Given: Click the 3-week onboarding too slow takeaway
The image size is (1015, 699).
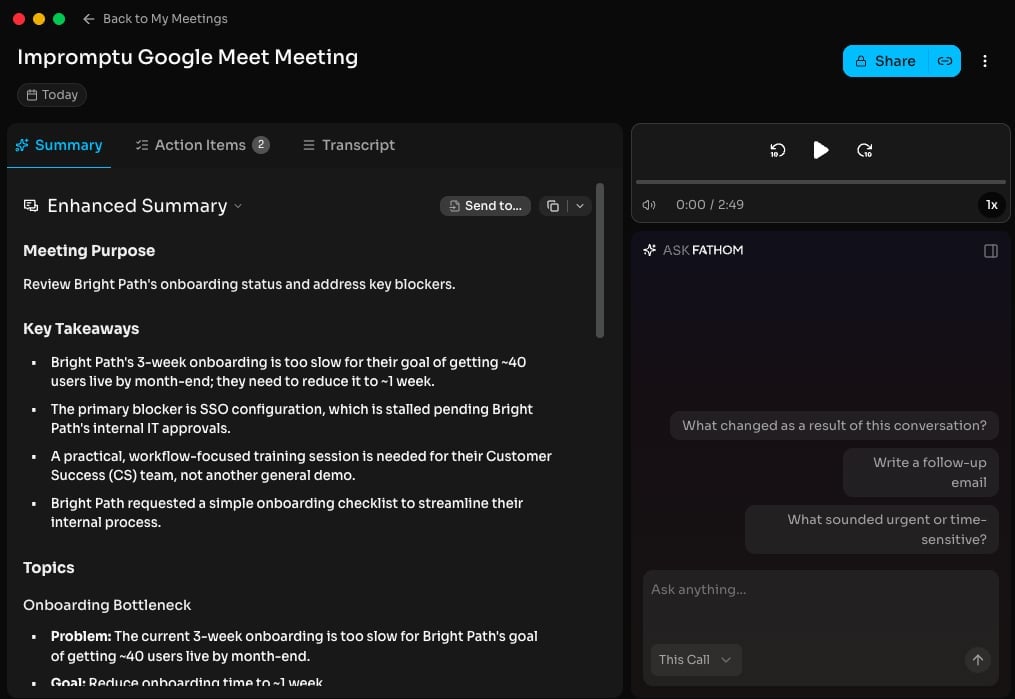Looking at the screenshot, I should click(x=288, y=372).
